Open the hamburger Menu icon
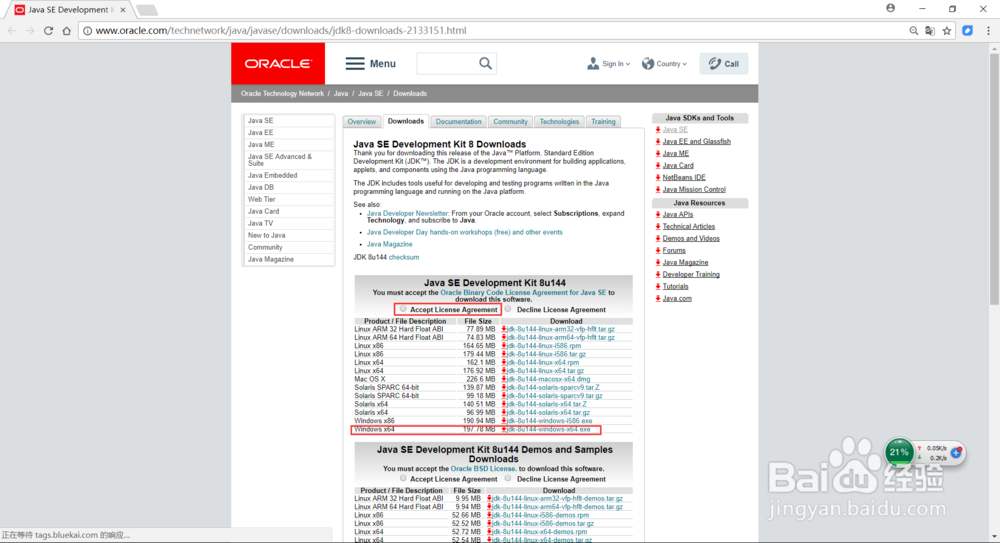Screen dimensions: 1000x543 point(355,64)
